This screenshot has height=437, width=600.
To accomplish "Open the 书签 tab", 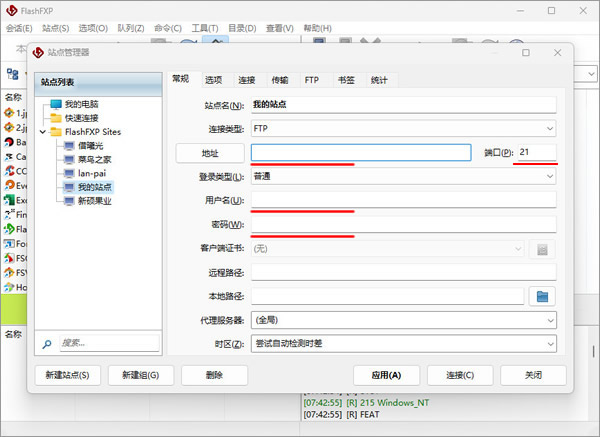I will coord(346,80).
